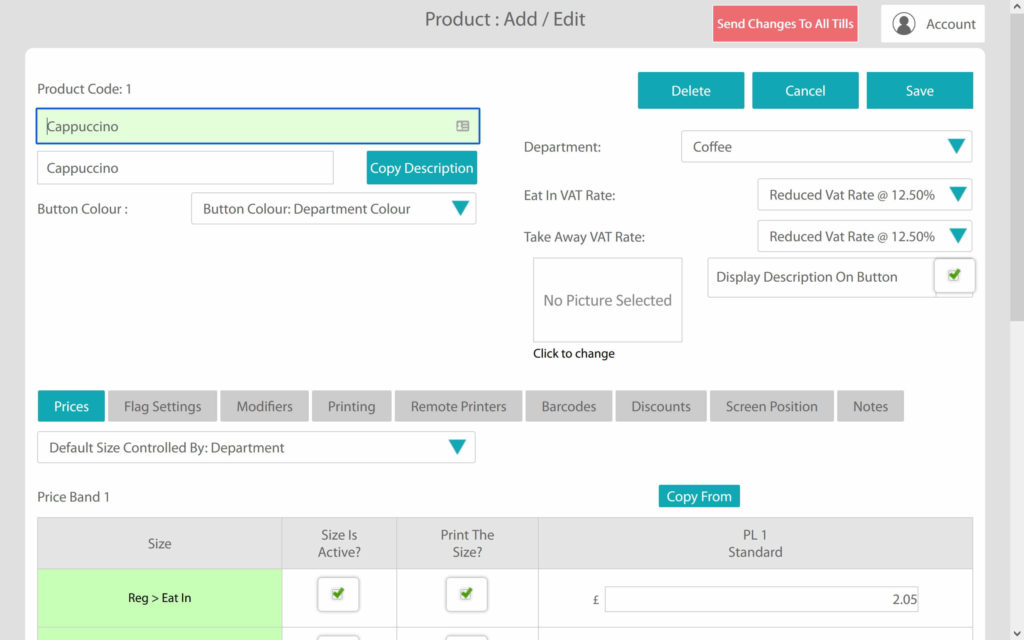Save the product changes

[920, 90]
